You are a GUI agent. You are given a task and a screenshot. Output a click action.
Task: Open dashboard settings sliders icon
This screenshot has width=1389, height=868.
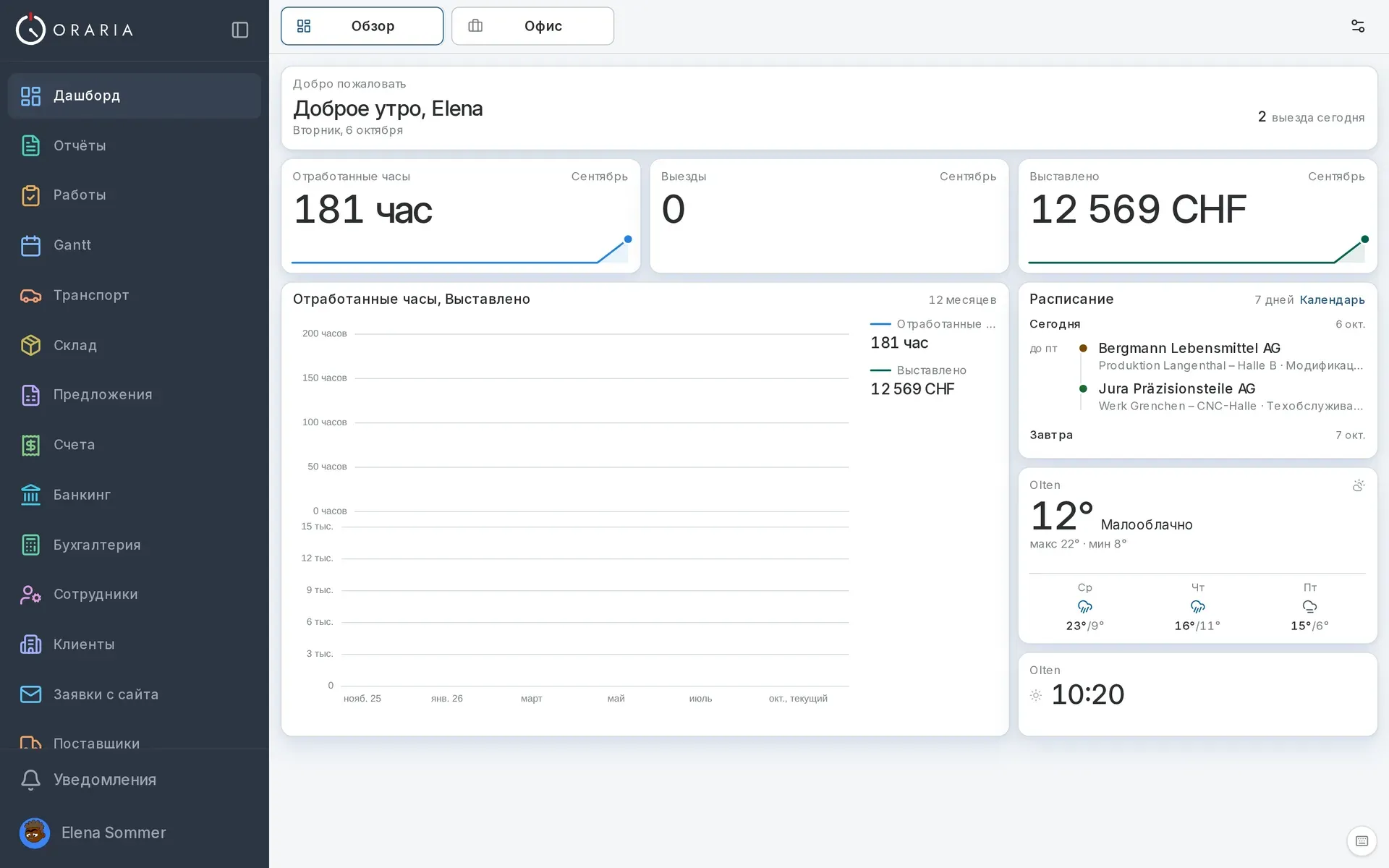pos(1358,26)
